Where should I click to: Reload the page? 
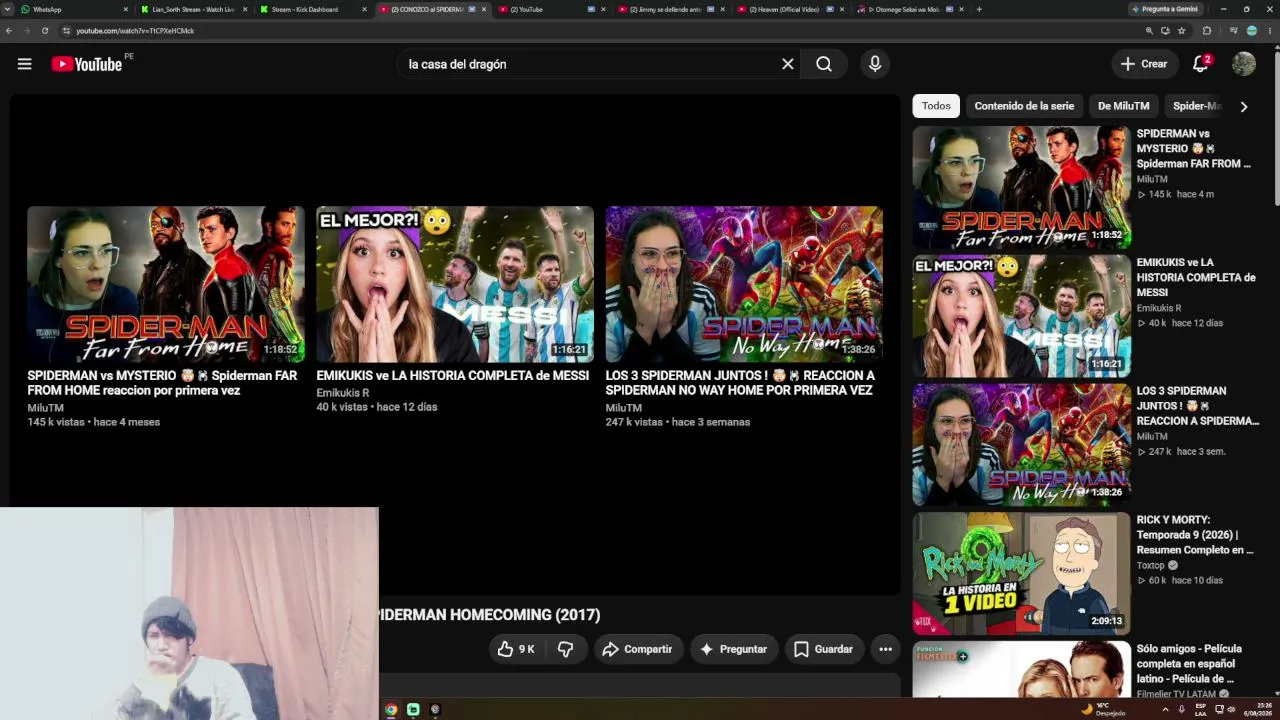(x=45, y=31)
